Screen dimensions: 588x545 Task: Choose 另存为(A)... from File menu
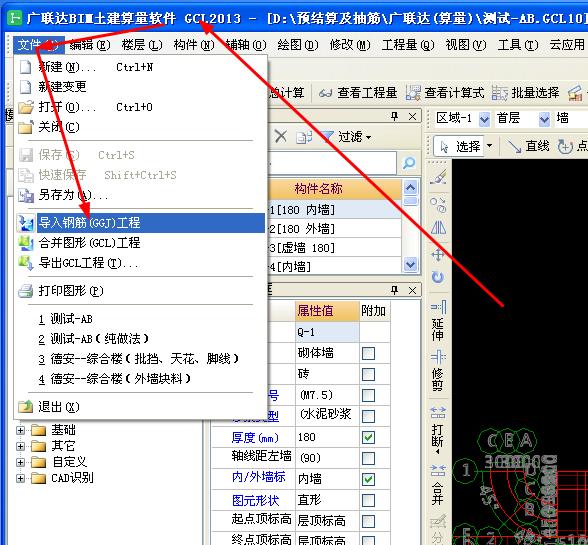tap(141, 195)
